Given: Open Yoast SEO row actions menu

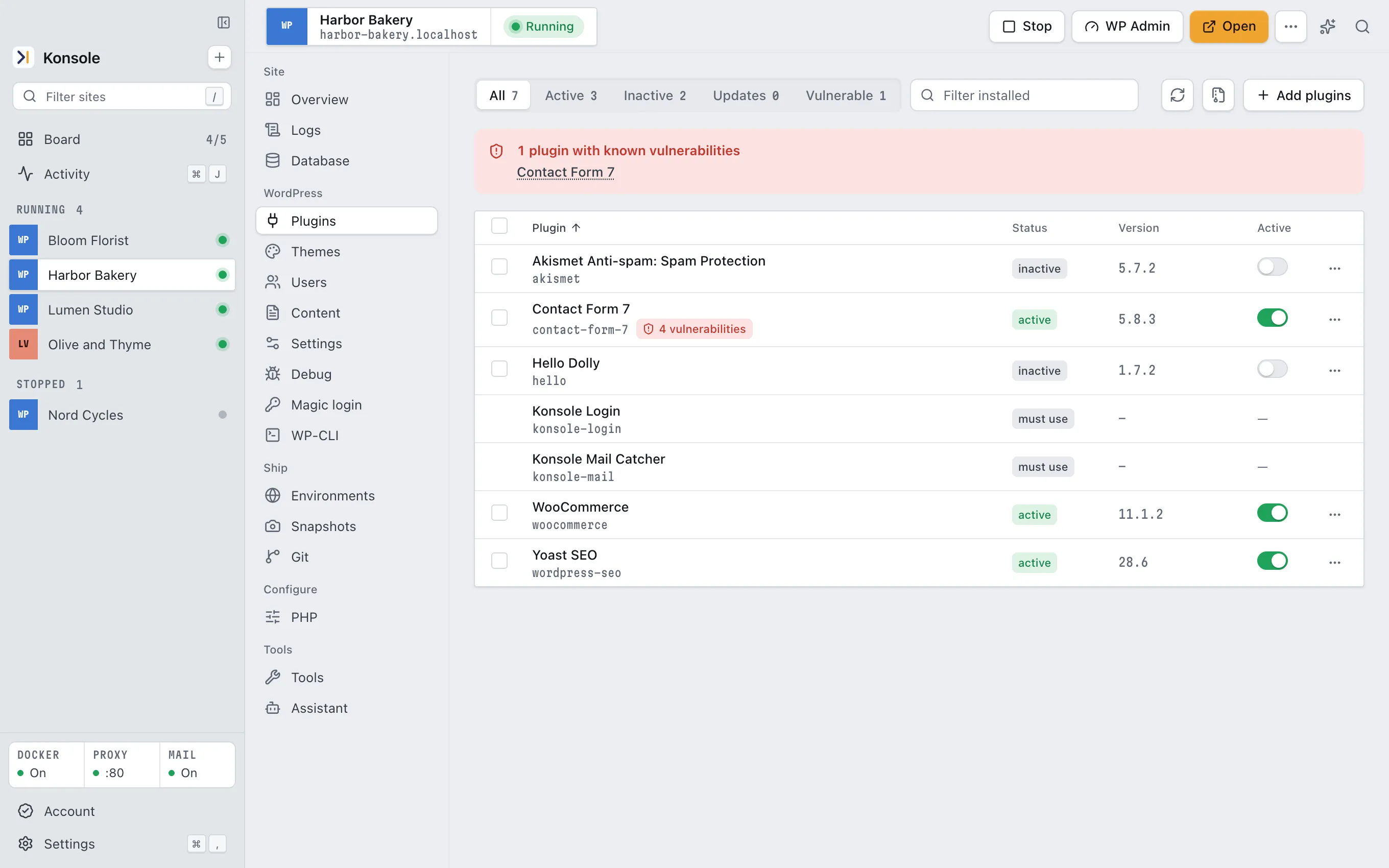Looking at the screenshot, I should [x=1334, y=562].
